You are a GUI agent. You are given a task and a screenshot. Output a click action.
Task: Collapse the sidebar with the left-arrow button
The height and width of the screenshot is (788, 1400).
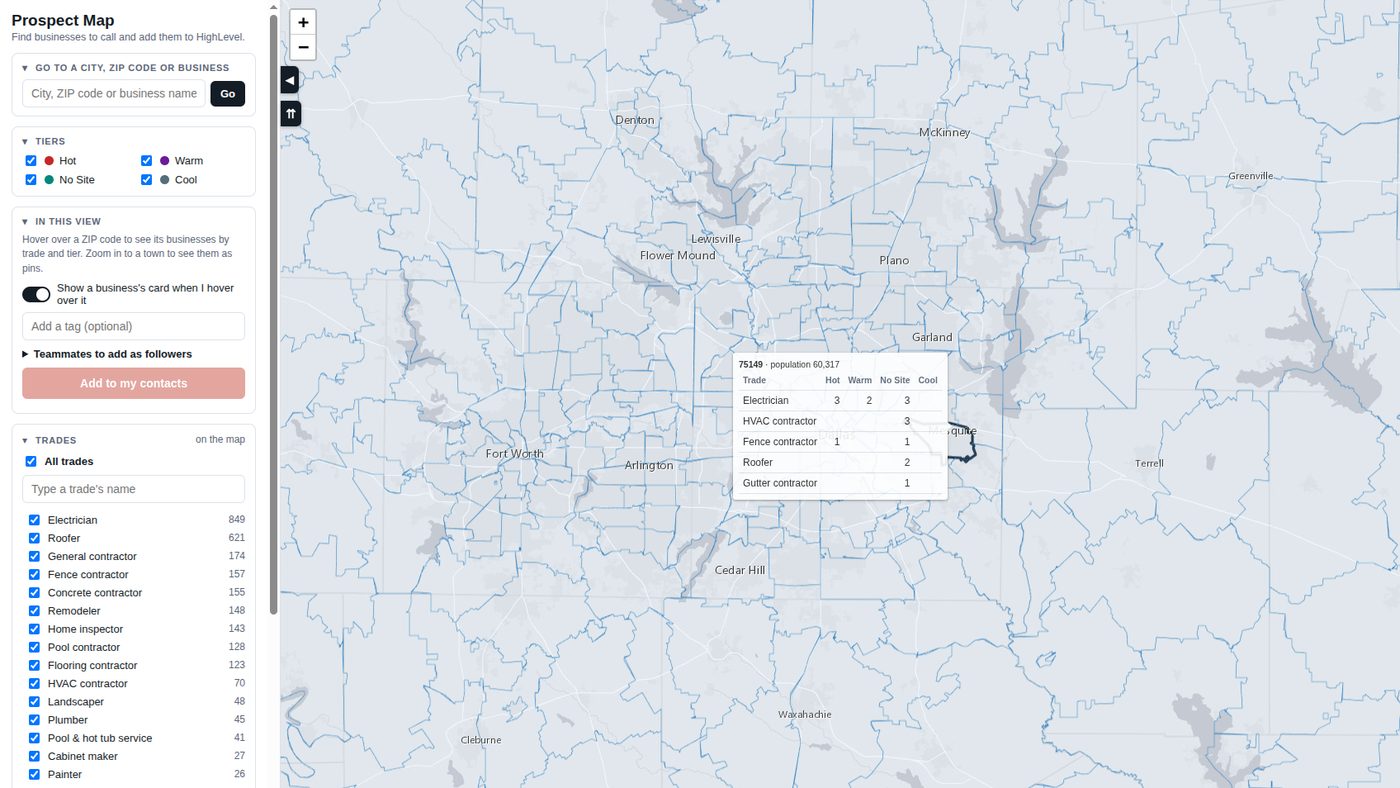point(290,80)
